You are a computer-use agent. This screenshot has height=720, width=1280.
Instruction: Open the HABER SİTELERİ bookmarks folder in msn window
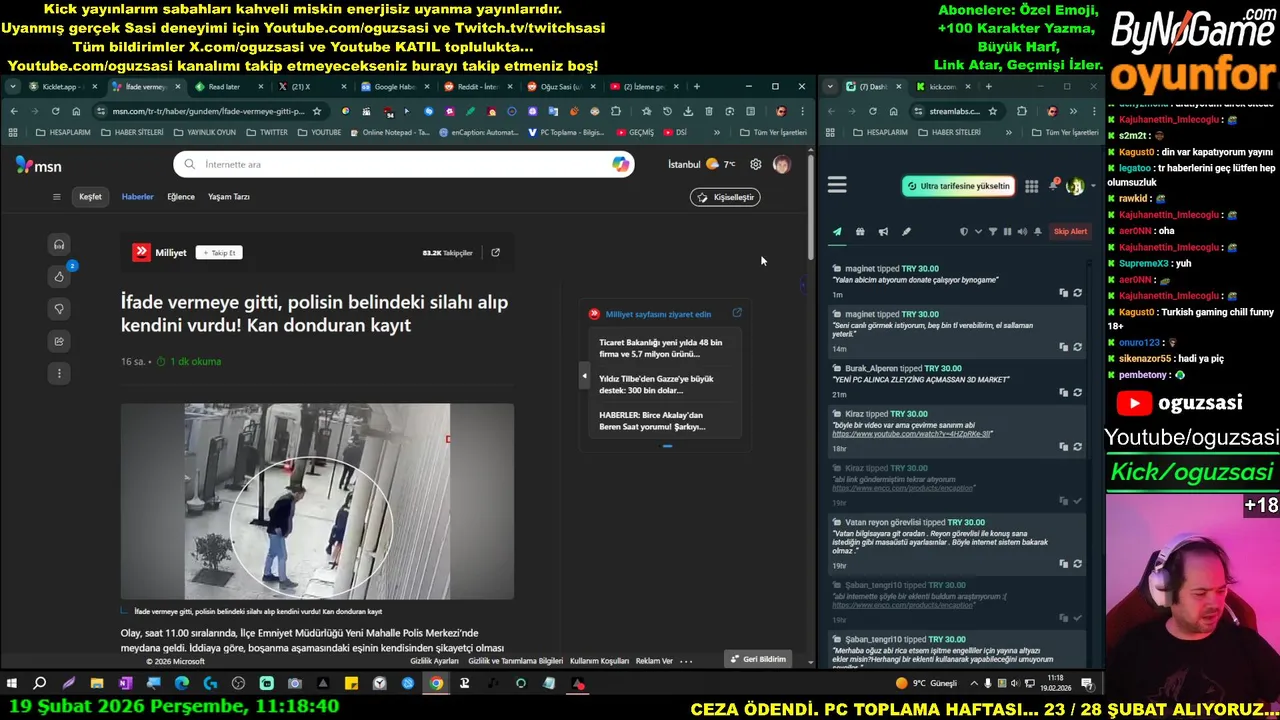coord(131,132)
